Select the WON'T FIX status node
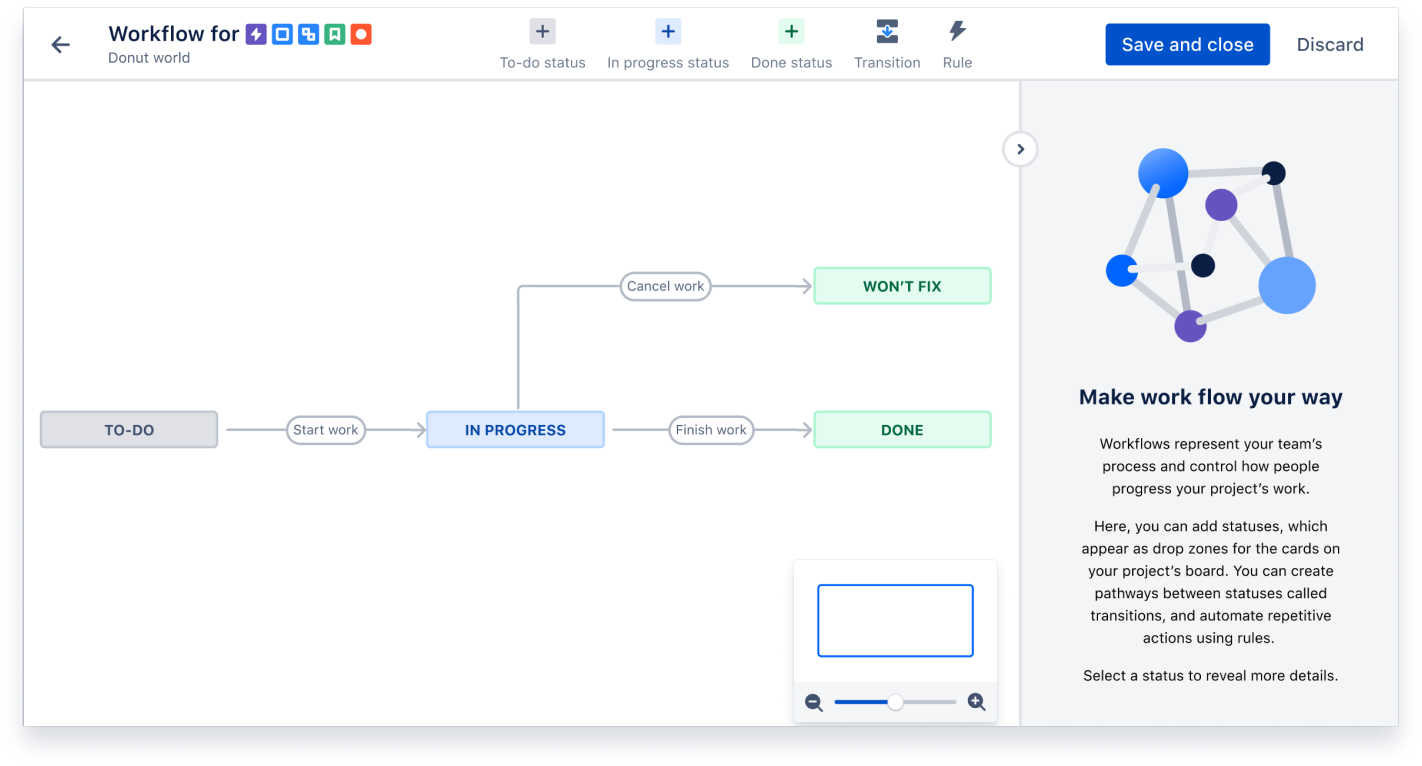 pos(901,285)
